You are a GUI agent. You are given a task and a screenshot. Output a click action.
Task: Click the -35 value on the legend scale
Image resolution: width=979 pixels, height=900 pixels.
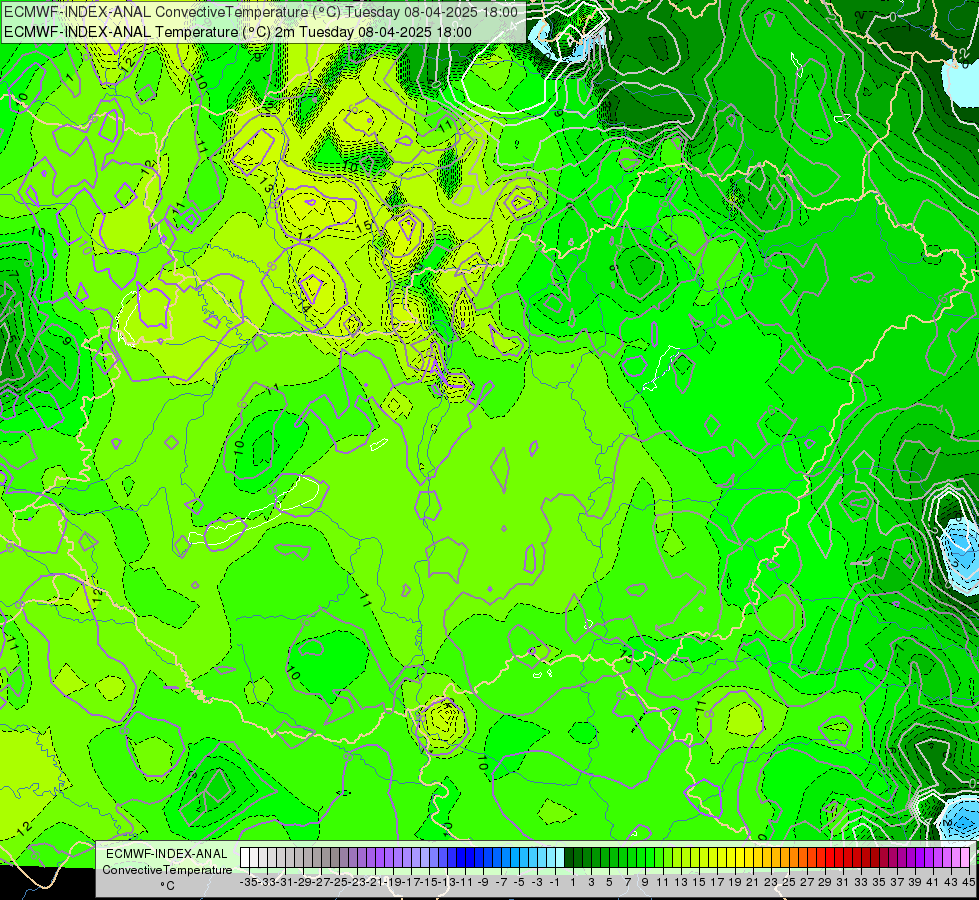click(248, 883)
